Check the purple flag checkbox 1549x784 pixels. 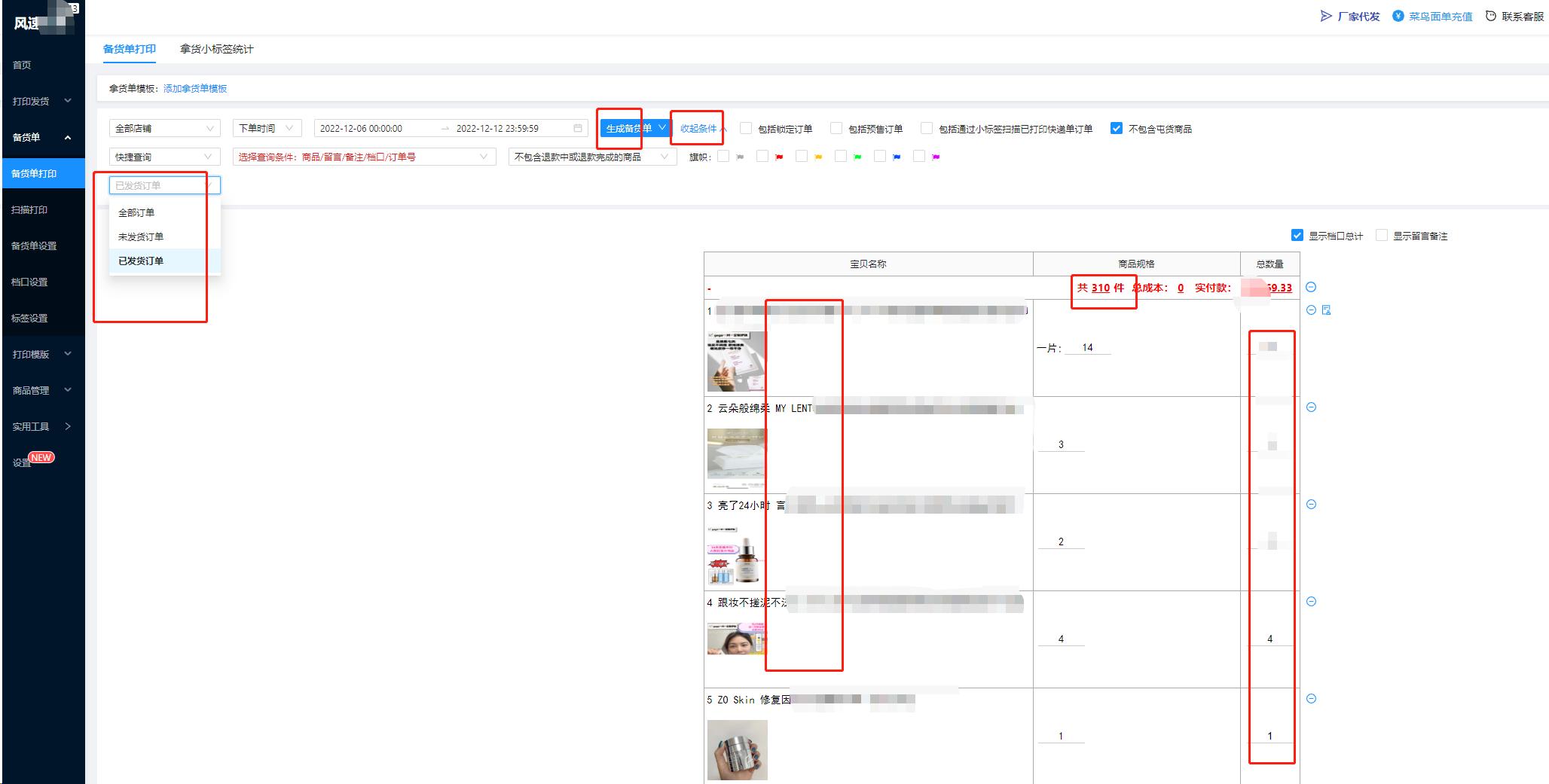(919, 157)
